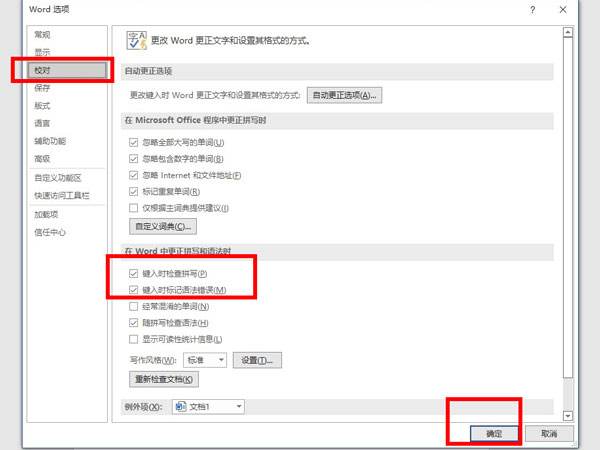The height and width of the screenshot is (450, 600).
Task: Enable 仅根据主词典提供建议 checkbox
Action: point(133,208)
